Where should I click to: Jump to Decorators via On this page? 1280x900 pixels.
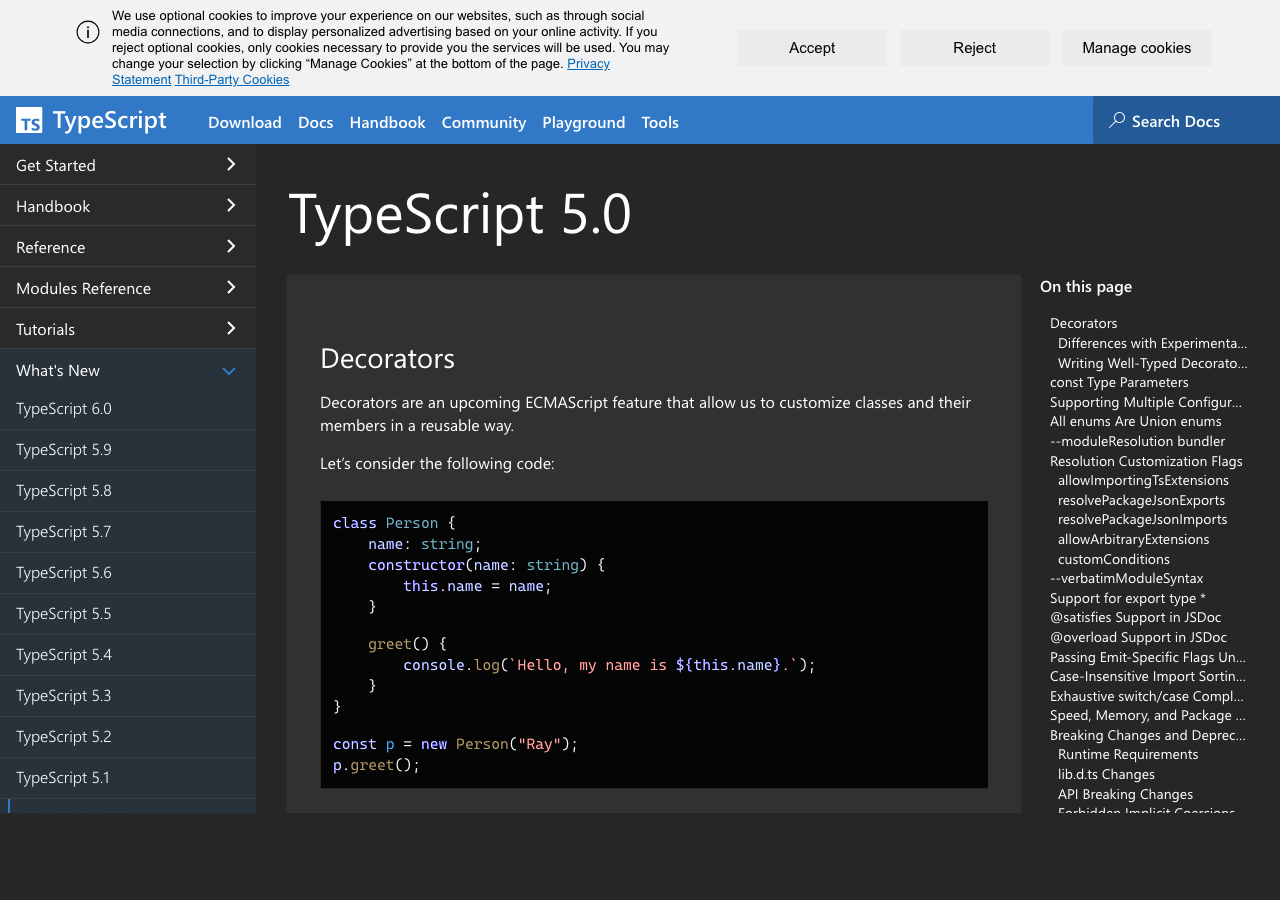(1083, 322)
